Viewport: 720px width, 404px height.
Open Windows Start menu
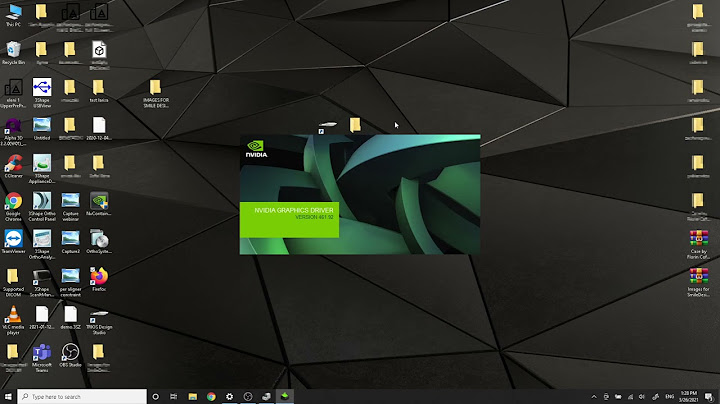click(8, 396)
